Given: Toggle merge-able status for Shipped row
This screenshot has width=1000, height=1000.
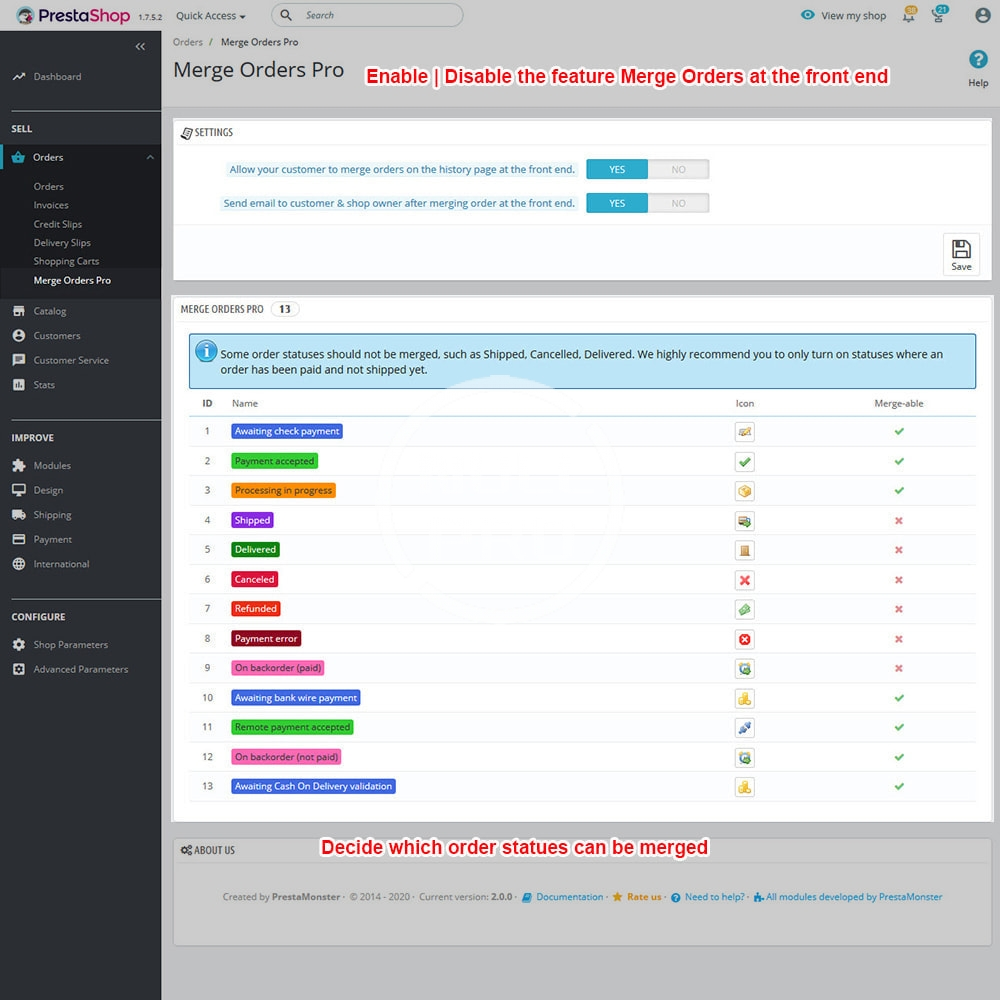Looking at the screenshot, I should pos(898,521).
